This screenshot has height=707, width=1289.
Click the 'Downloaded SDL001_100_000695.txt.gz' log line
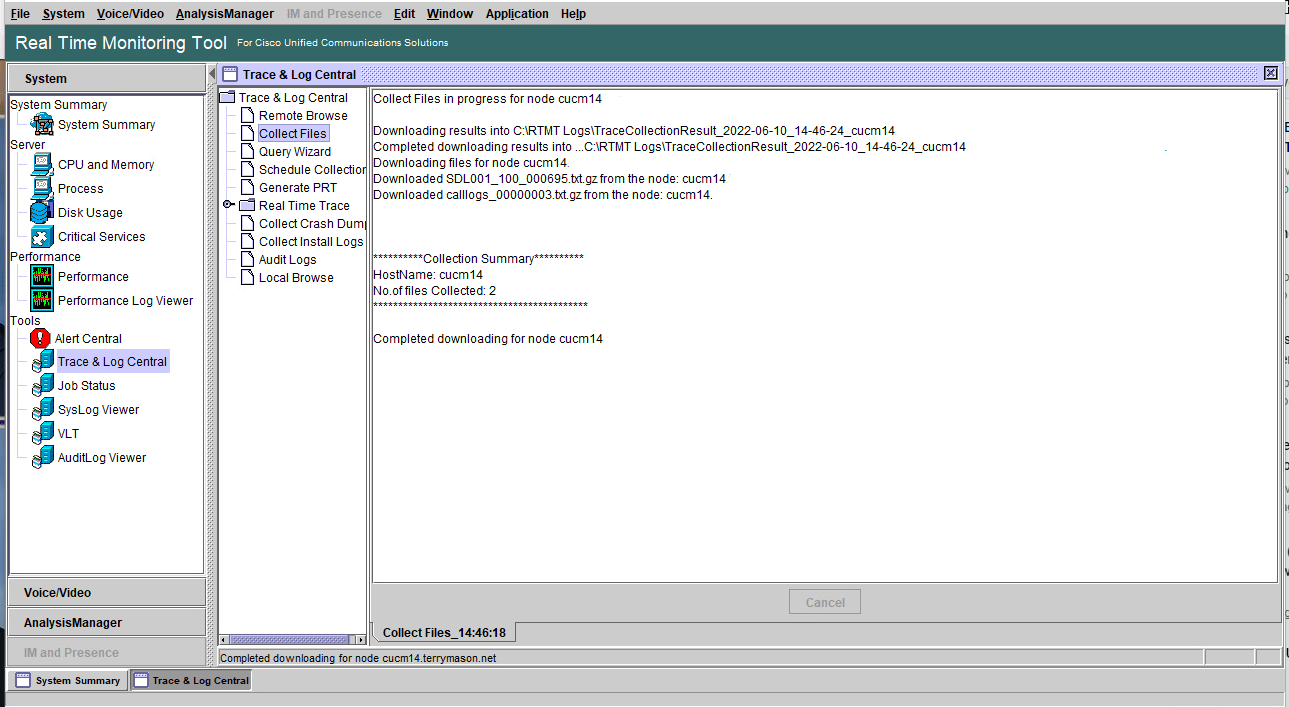(x=549, y=179)
